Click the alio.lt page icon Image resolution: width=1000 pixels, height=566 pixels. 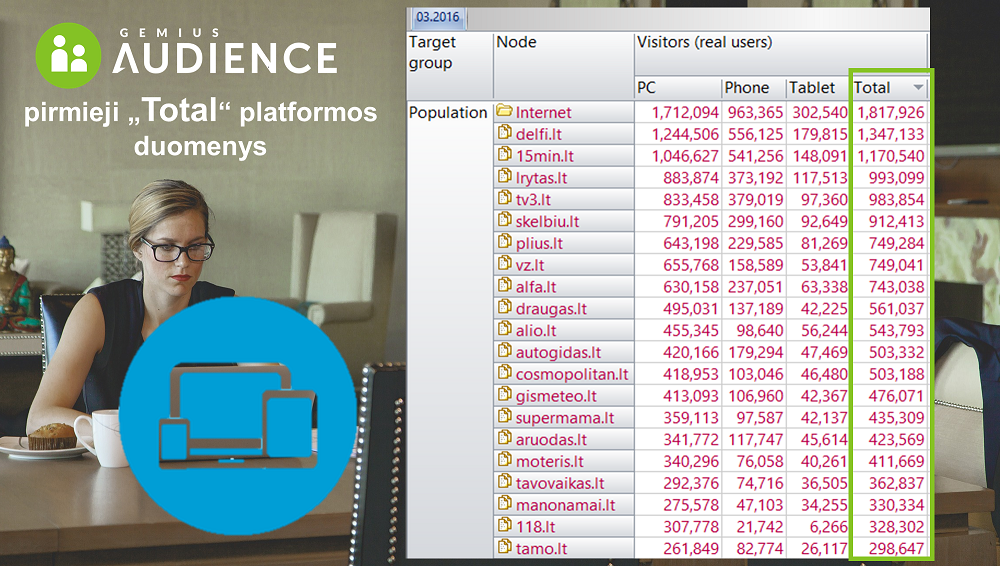(504, 329)
